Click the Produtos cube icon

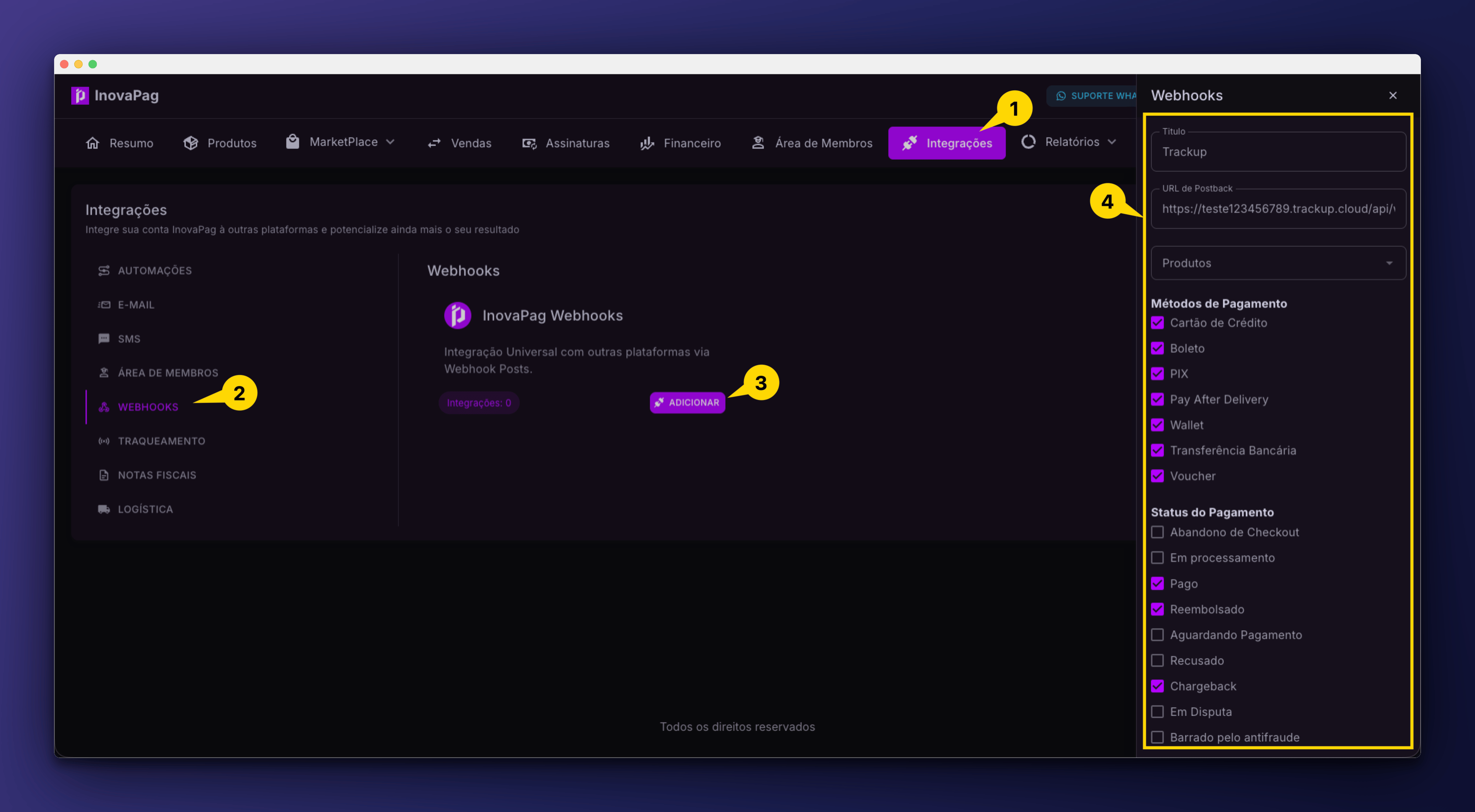(191, 143)
